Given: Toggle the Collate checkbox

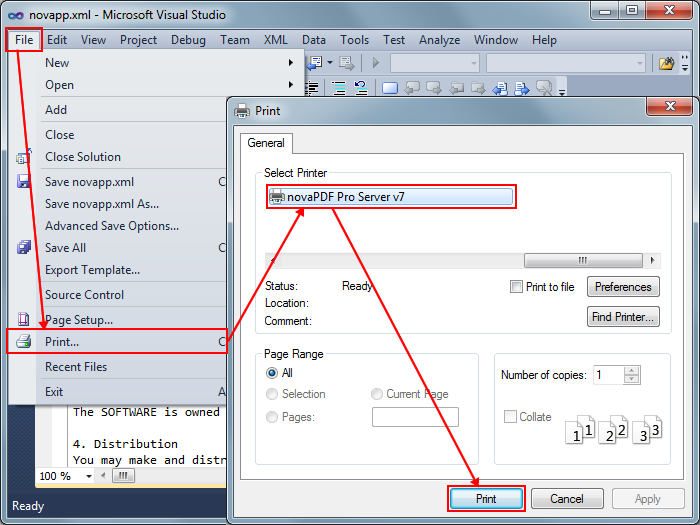Looking at the screenshot, I should coord(510,417).
